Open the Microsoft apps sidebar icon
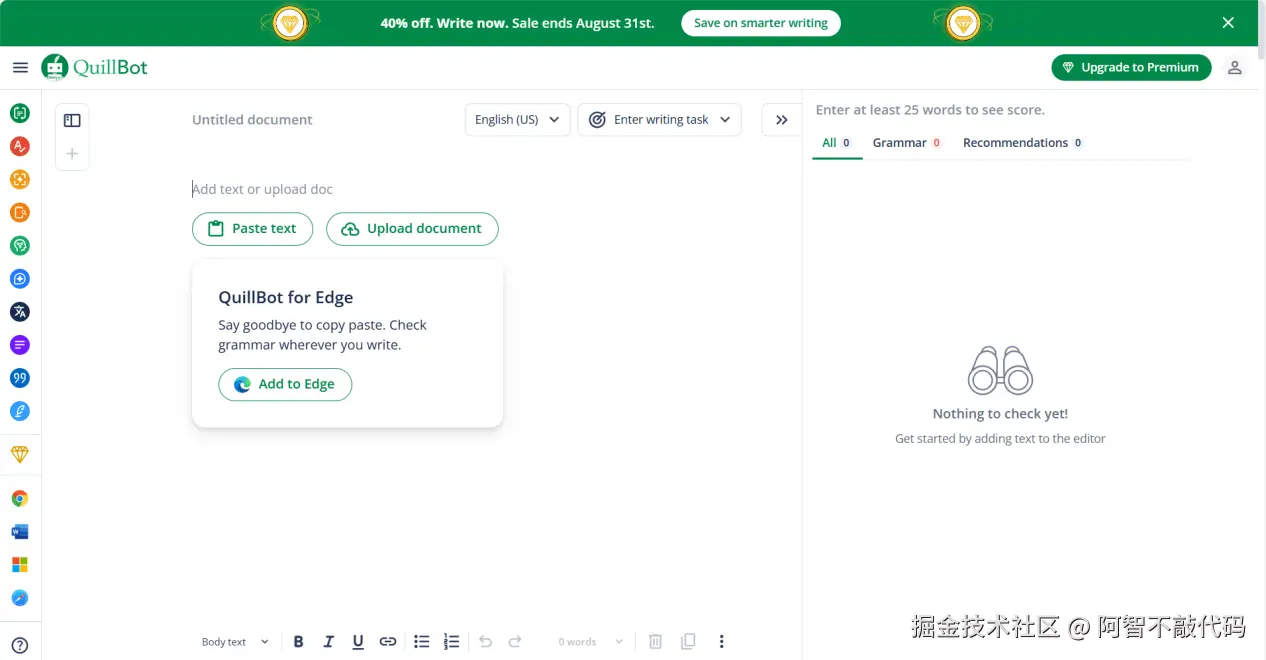This screenshot has height=660, width=1266. pyautogui.click(x=20, y=565)
